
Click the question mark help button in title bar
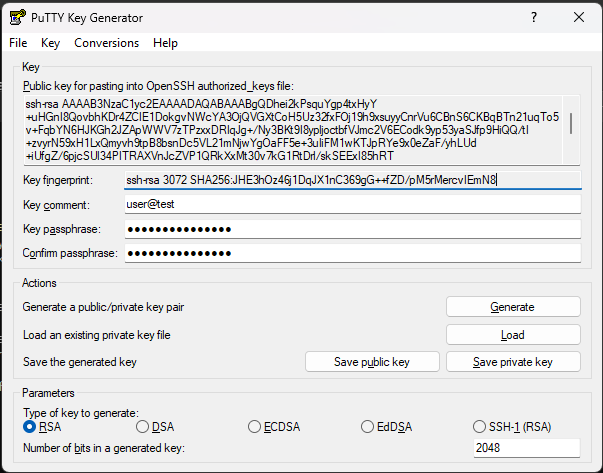click(x=534, y=17)
